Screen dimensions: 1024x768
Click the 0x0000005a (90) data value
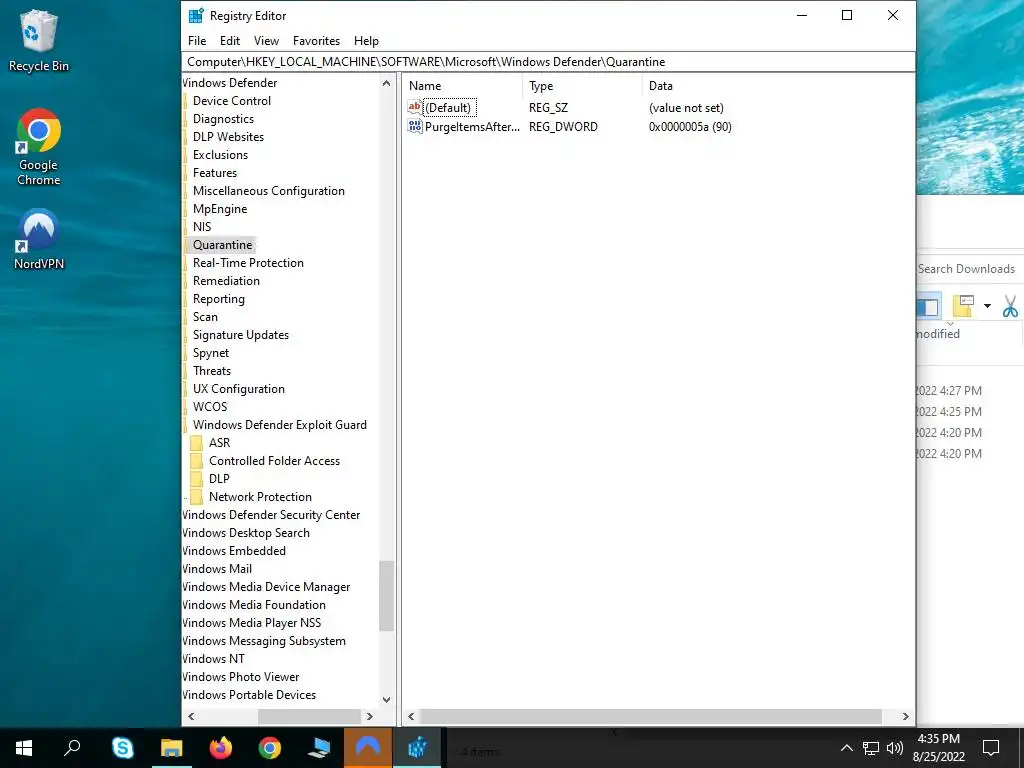[690, 127]
